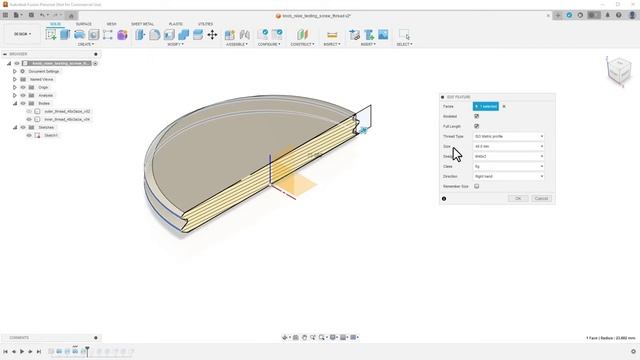Open the data panel grid icon

click(x=5, y=16)
